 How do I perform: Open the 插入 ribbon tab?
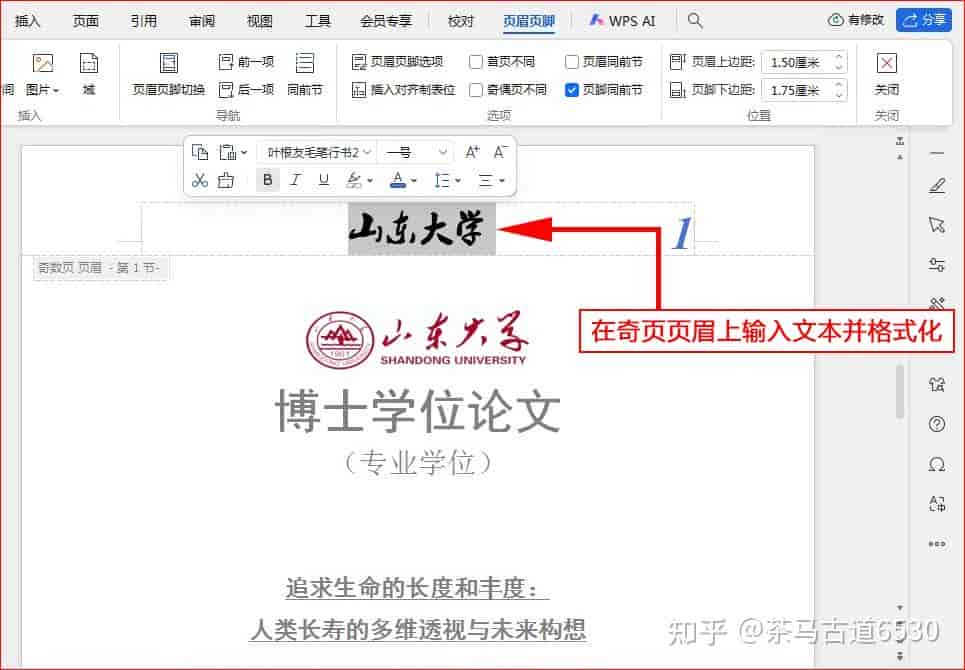click(28, 21)
